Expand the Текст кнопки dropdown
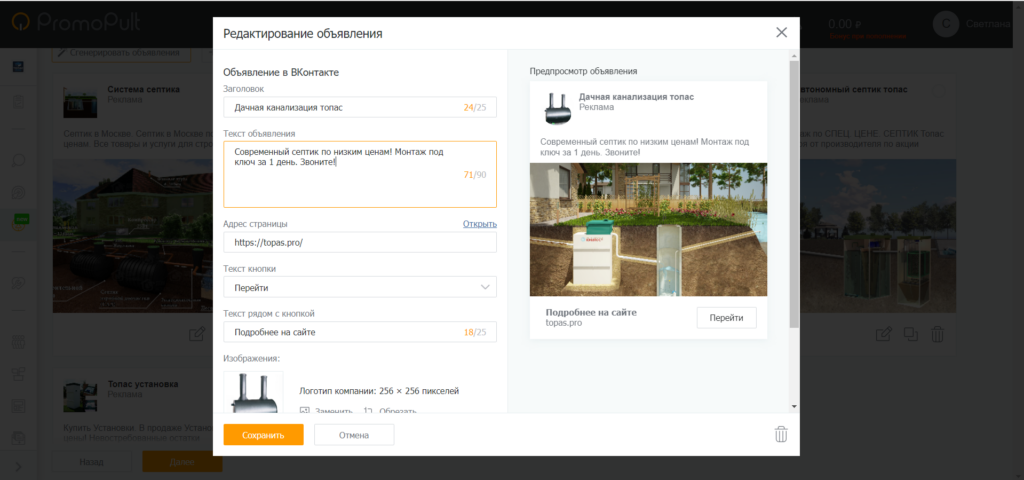This screenshot has height=480, width=1024. tap(360, 287)
